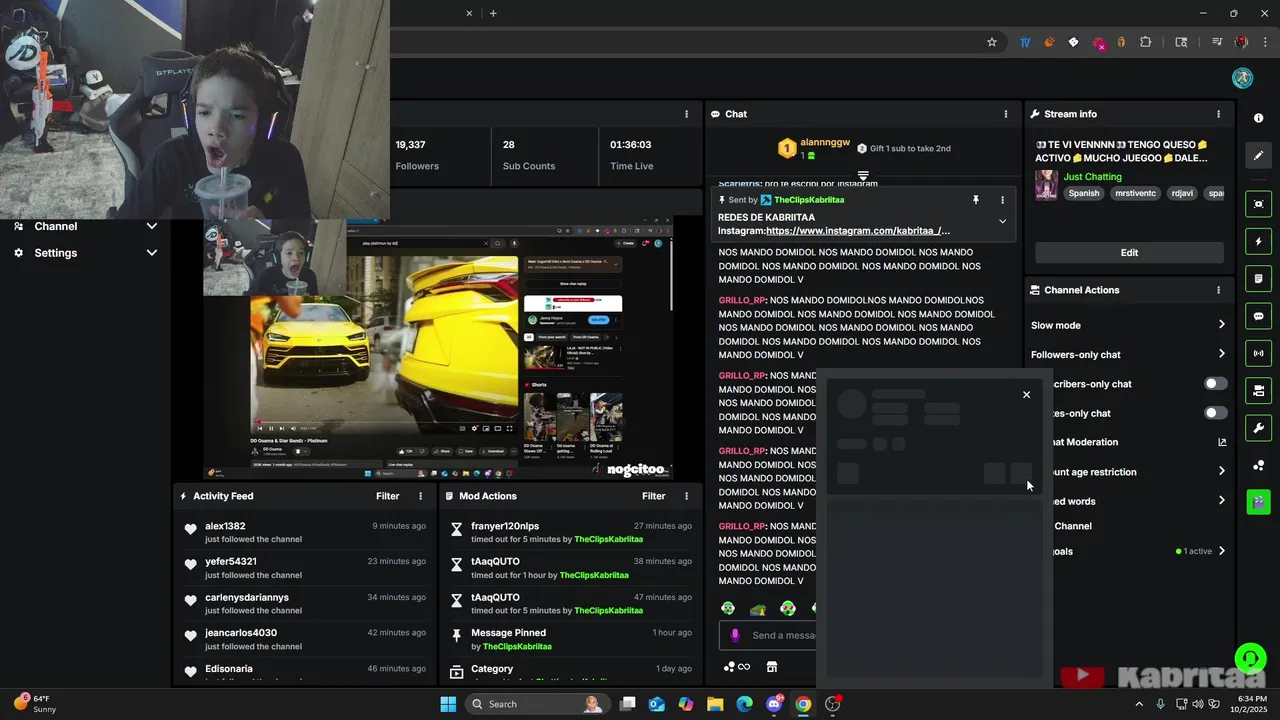The width and height of the screenshot is (1280, 720).
Task: Close the loading popup card
Action: click(1026, 395)
